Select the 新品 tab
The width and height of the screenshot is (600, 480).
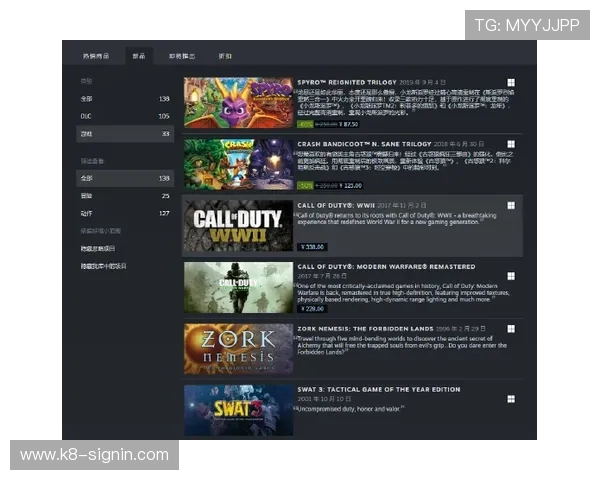139,57
